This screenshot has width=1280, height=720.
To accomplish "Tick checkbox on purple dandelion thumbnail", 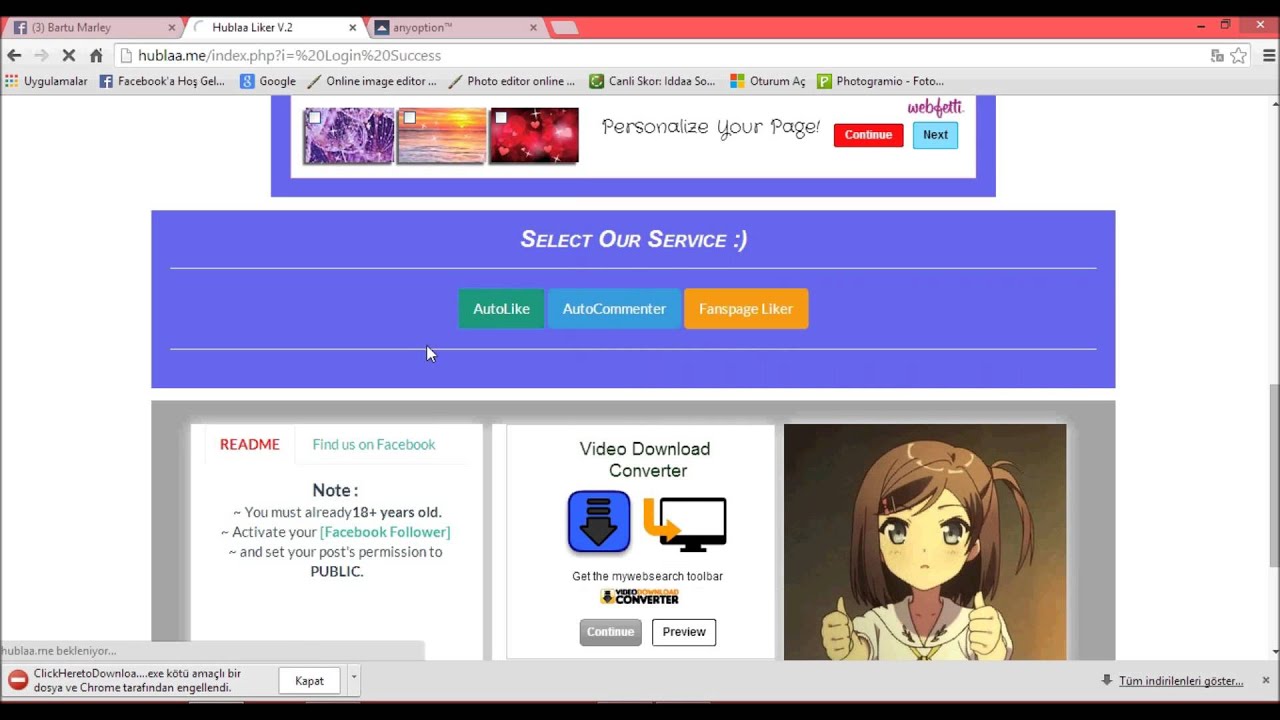I will [x=314, y=118].
